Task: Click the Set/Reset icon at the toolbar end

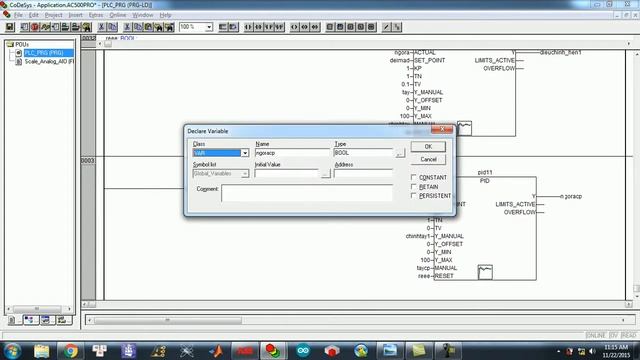Action: (x=397, y=27)
